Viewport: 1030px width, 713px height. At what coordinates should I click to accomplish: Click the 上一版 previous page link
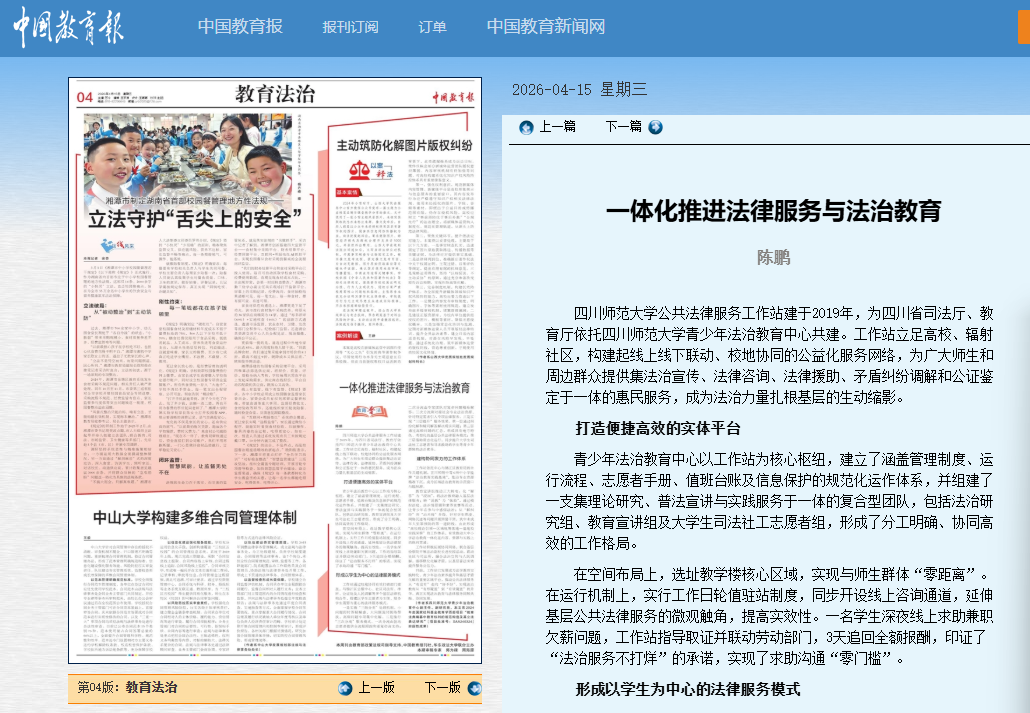tap(376, 688)
